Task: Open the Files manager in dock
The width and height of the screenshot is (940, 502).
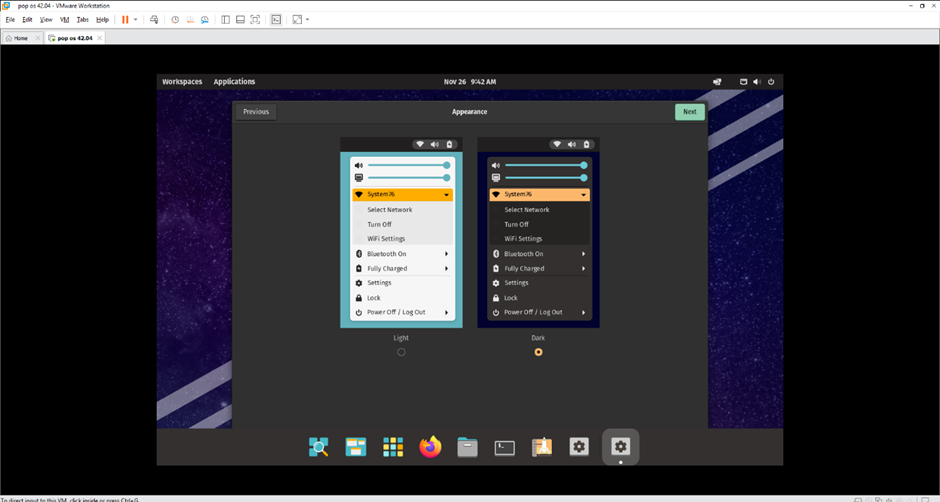Action: (467, 447)
